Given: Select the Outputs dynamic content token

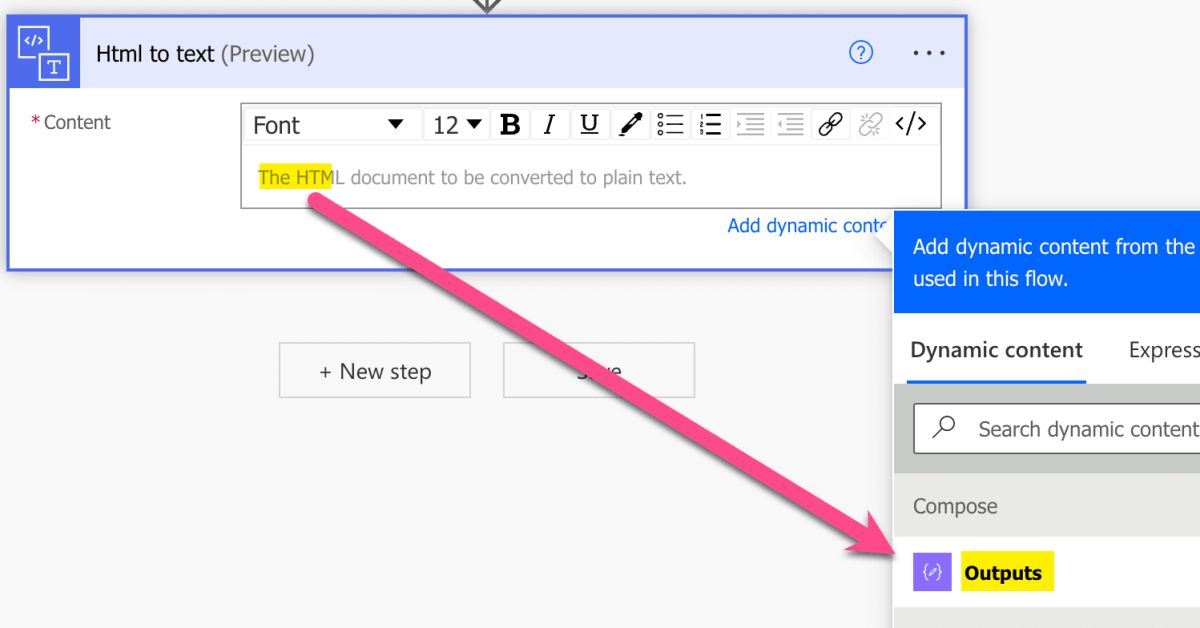Looking at the screenshot, I should 1004,572.
